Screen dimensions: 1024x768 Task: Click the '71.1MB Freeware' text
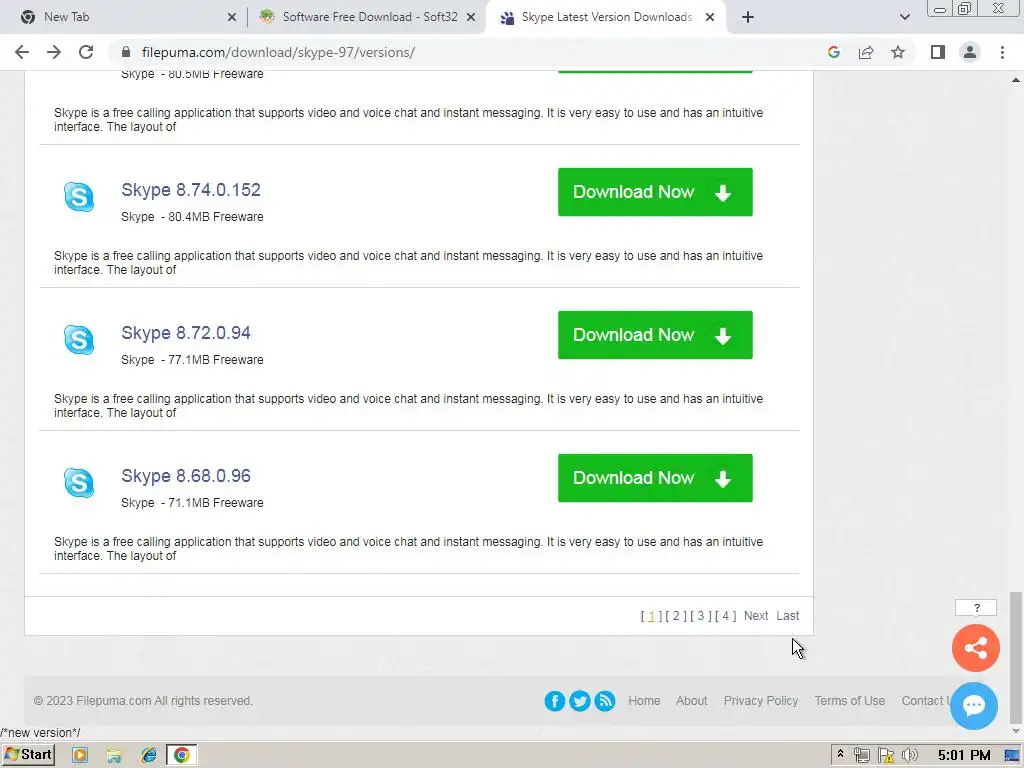tap(216, 503)
